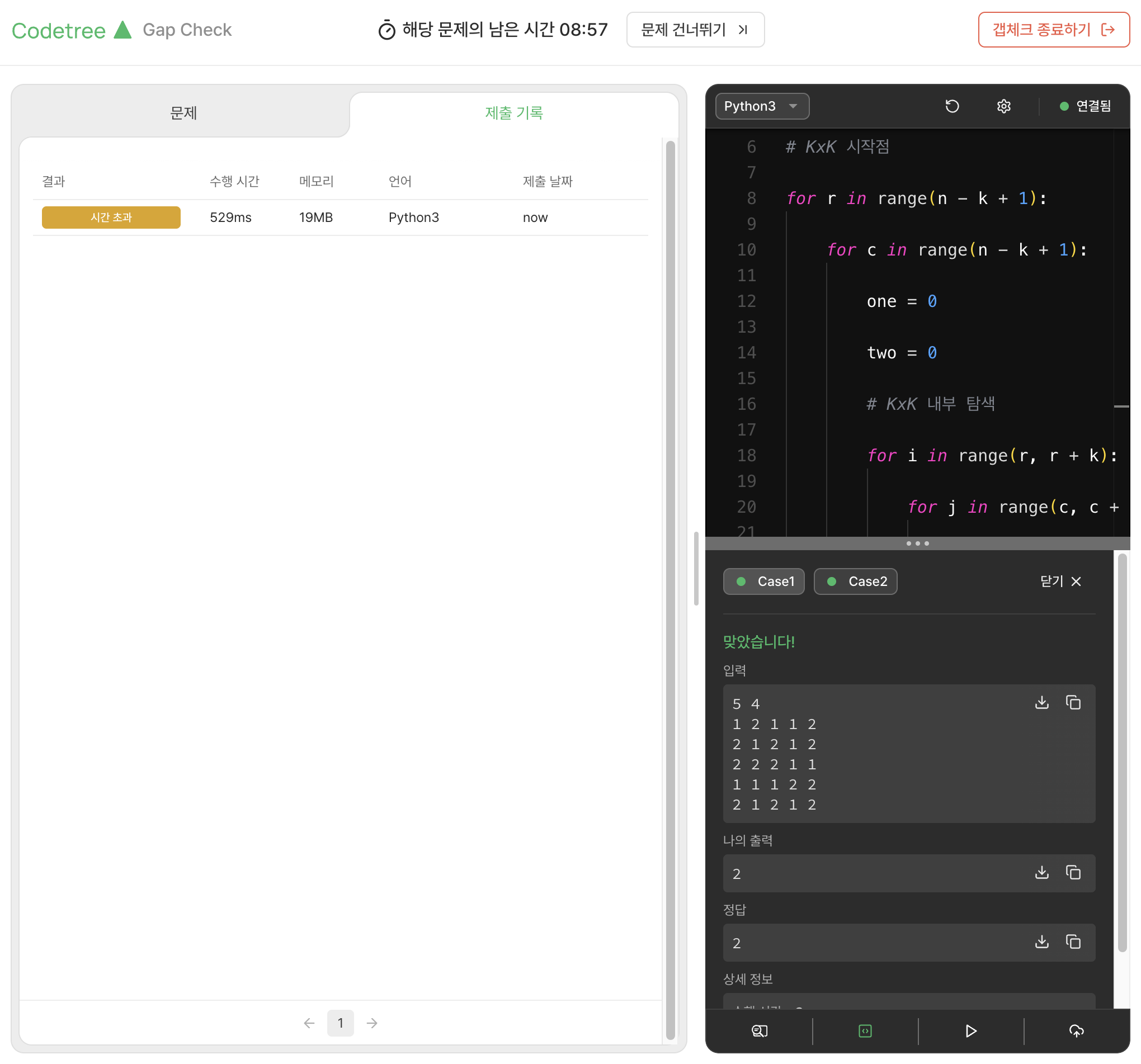Click the Codetree logo
1141x1064 pixels.
point(72,30)
